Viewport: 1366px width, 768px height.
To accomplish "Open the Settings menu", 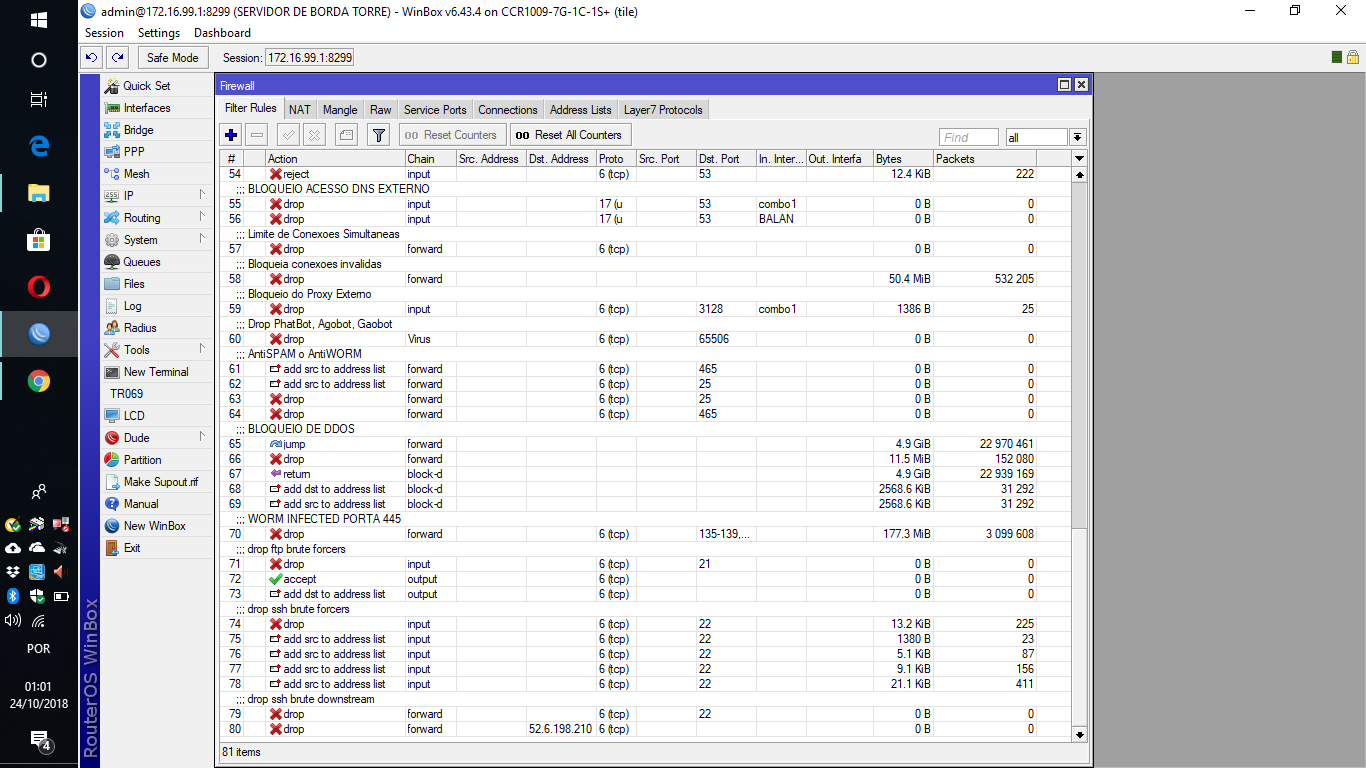I will click(x=158, y=33).
